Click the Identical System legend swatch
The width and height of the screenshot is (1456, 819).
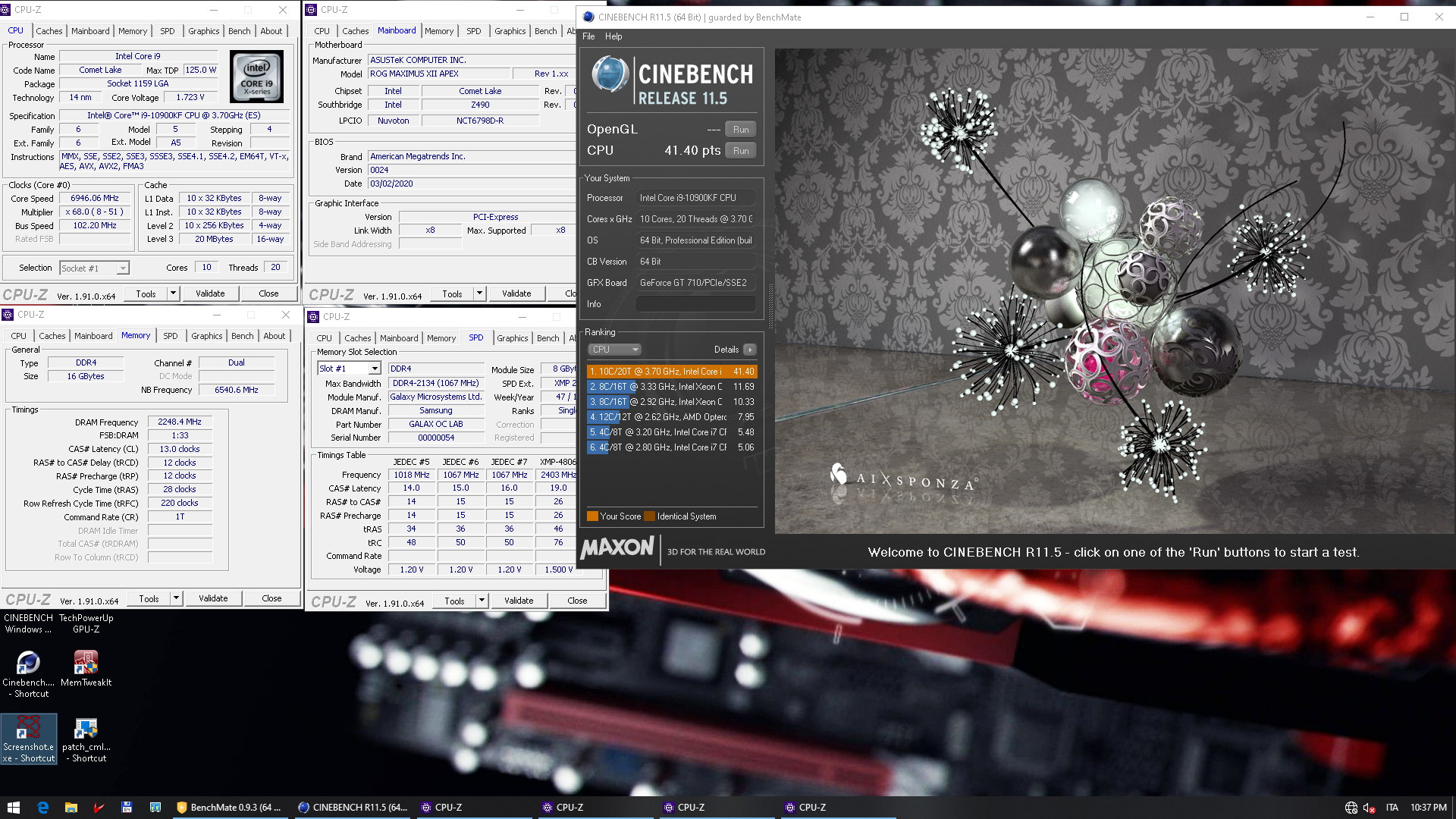pos(649,516)
